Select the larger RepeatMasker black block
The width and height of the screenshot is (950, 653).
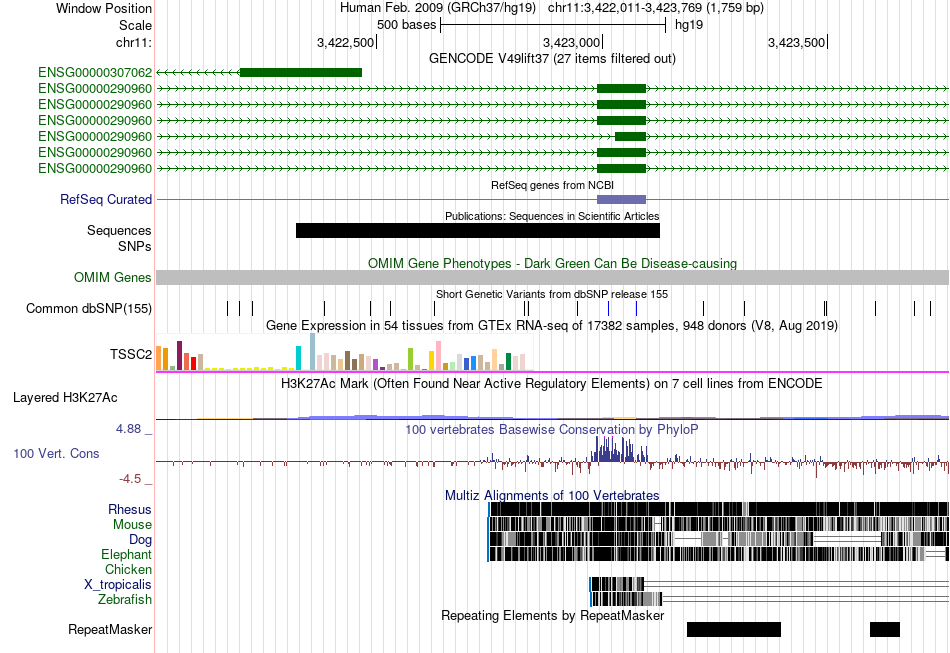point(734,629)
